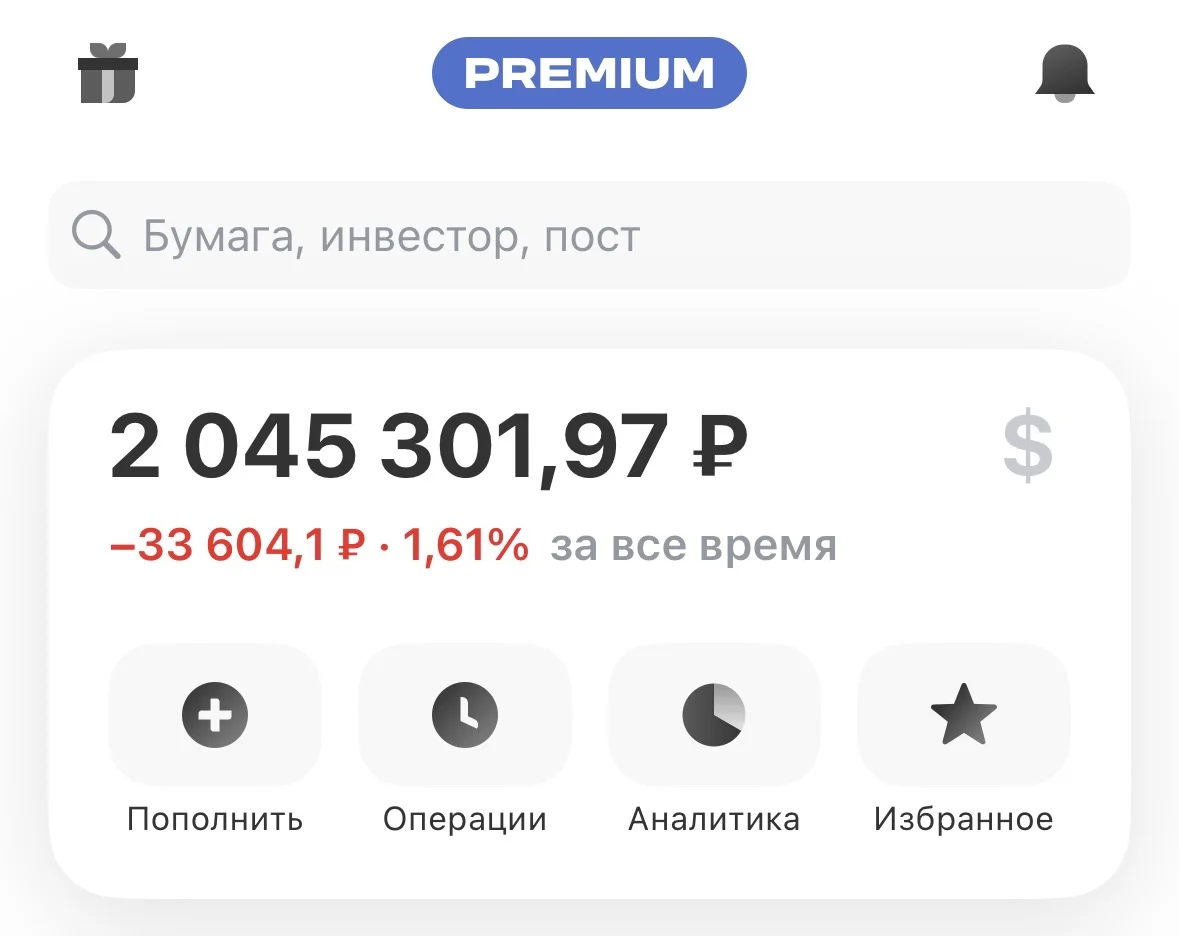
Task: Focus the 'Бумага, инвестор, пост' search field
Action: (590, 235)
